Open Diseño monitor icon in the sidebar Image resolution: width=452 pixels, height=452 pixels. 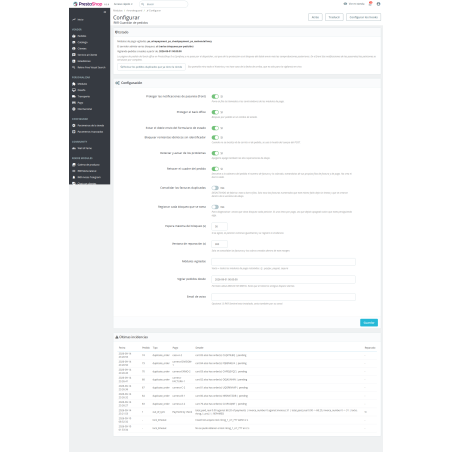coord(74,90)
